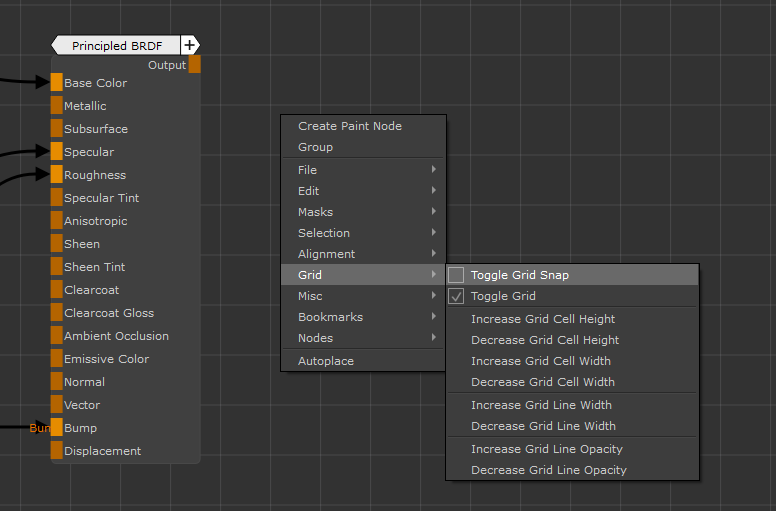Viewport: 776px width, 511px height.
Task: Click the Metallic input port square
Action: click(57, 106)
